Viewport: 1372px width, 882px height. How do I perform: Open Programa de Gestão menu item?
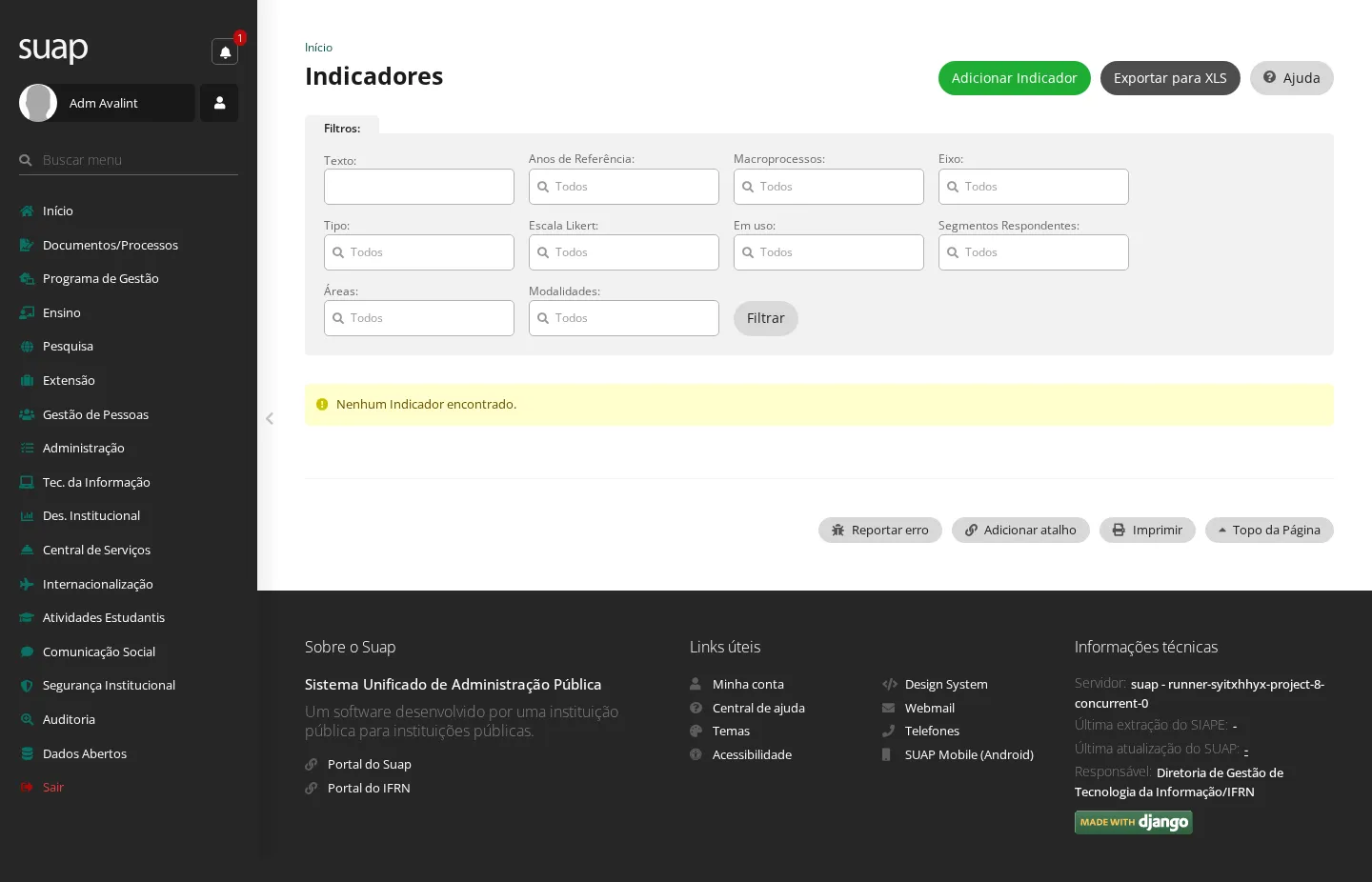pos(101,278)
